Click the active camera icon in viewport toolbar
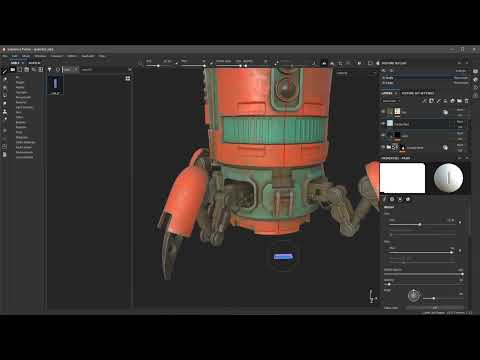The height and width of the screenshot is (360, 480). coord(324,63)
